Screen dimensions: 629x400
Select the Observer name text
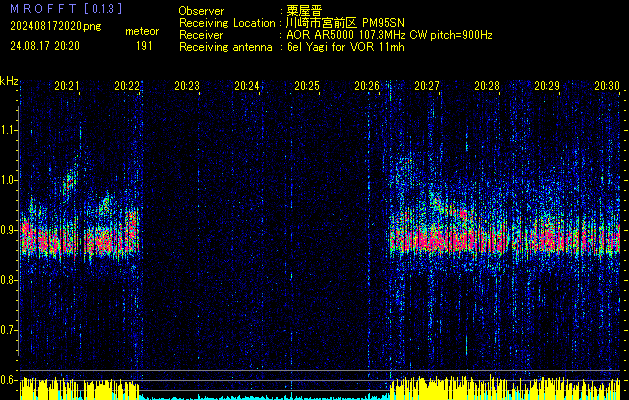click(x=304, y=10)
